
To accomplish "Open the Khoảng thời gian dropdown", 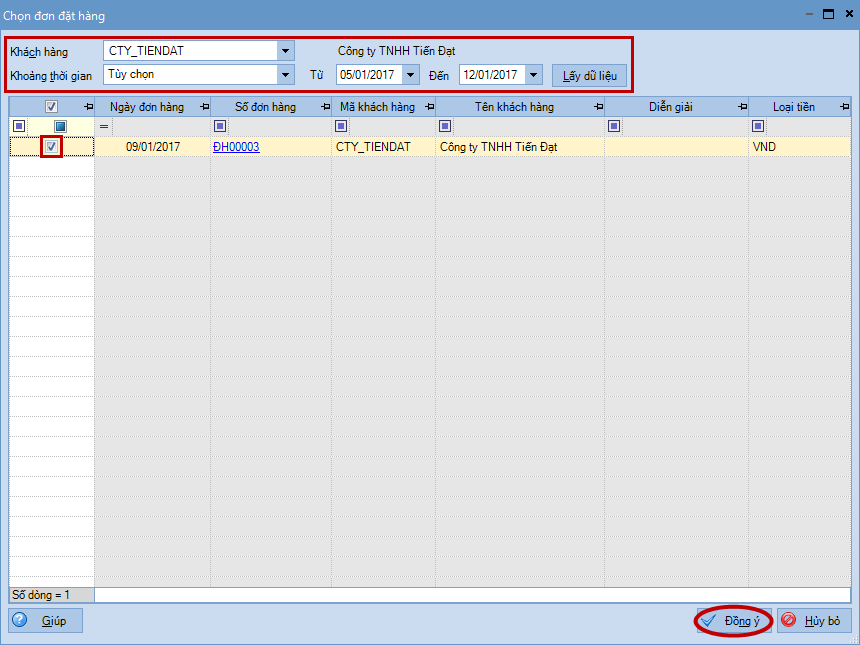I will (x=286, y=74).
